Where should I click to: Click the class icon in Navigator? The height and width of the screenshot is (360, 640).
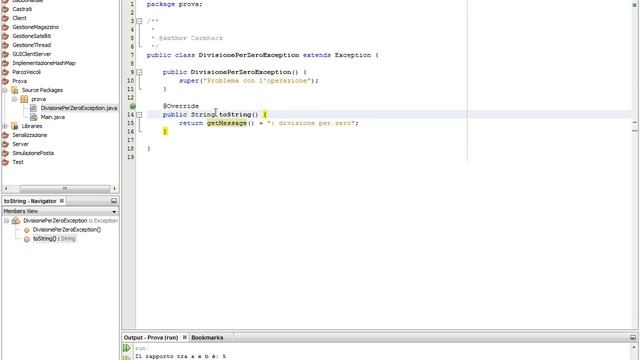[x=16, y=220]
